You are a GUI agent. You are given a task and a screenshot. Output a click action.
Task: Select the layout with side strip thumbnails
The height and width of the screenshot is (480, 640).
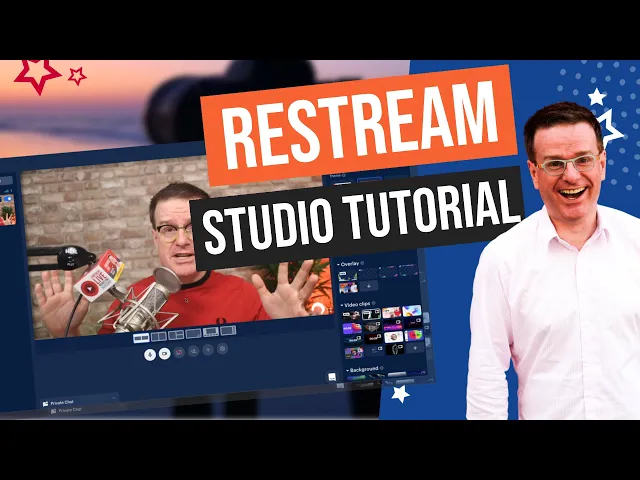click(x=228, y=330)
